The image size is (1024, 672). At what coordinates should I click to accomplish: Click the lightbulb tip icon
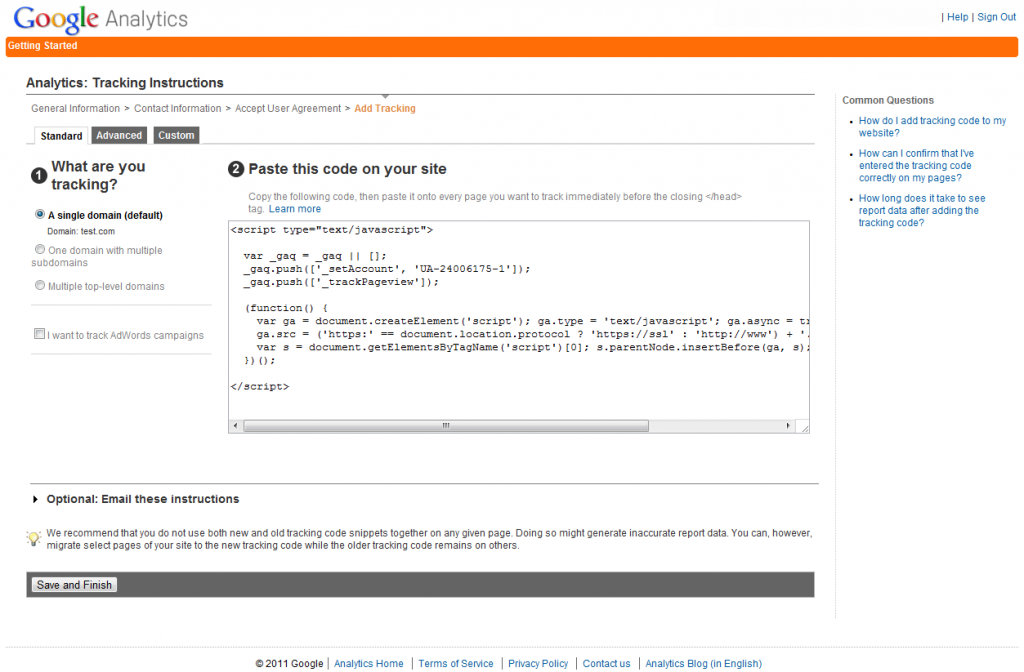point(33,538)
